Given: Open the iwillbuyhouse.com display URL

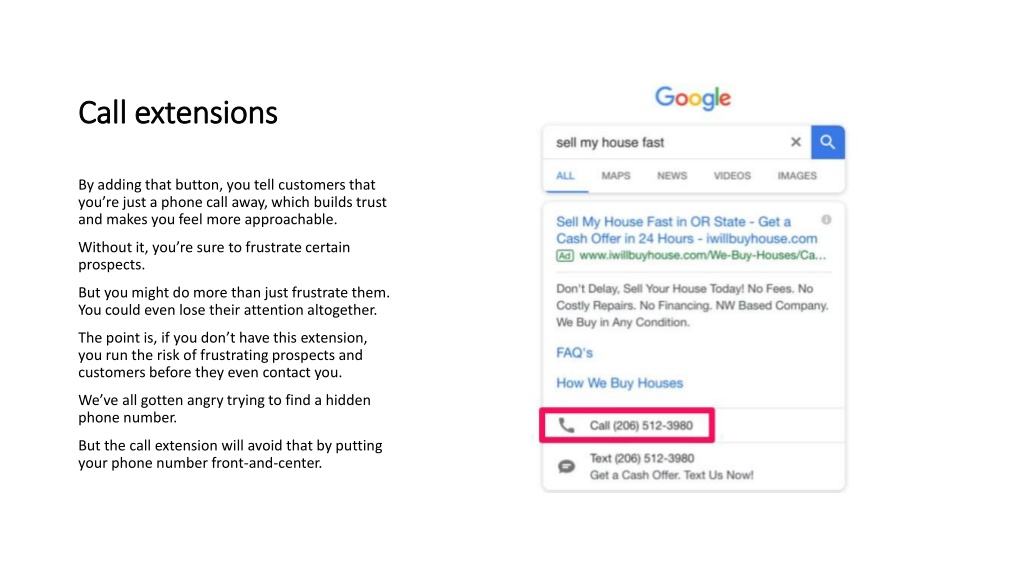Looking at the screenshot, I should click(x=702, y=255).
